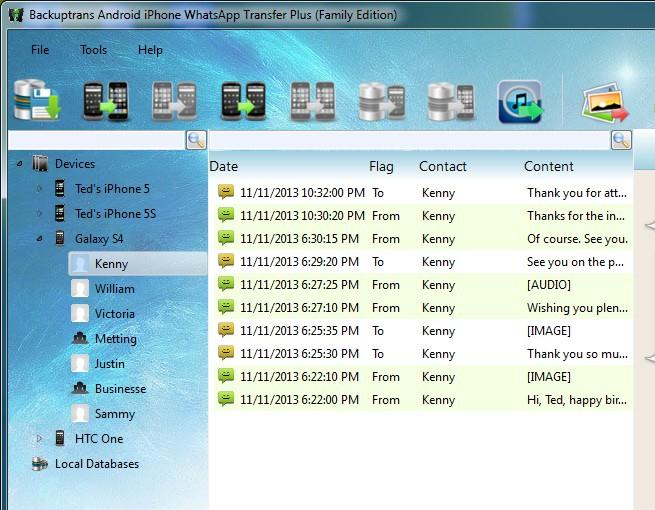
Task: Click the avatar icon beside William
Action: (x=80, y=288)
